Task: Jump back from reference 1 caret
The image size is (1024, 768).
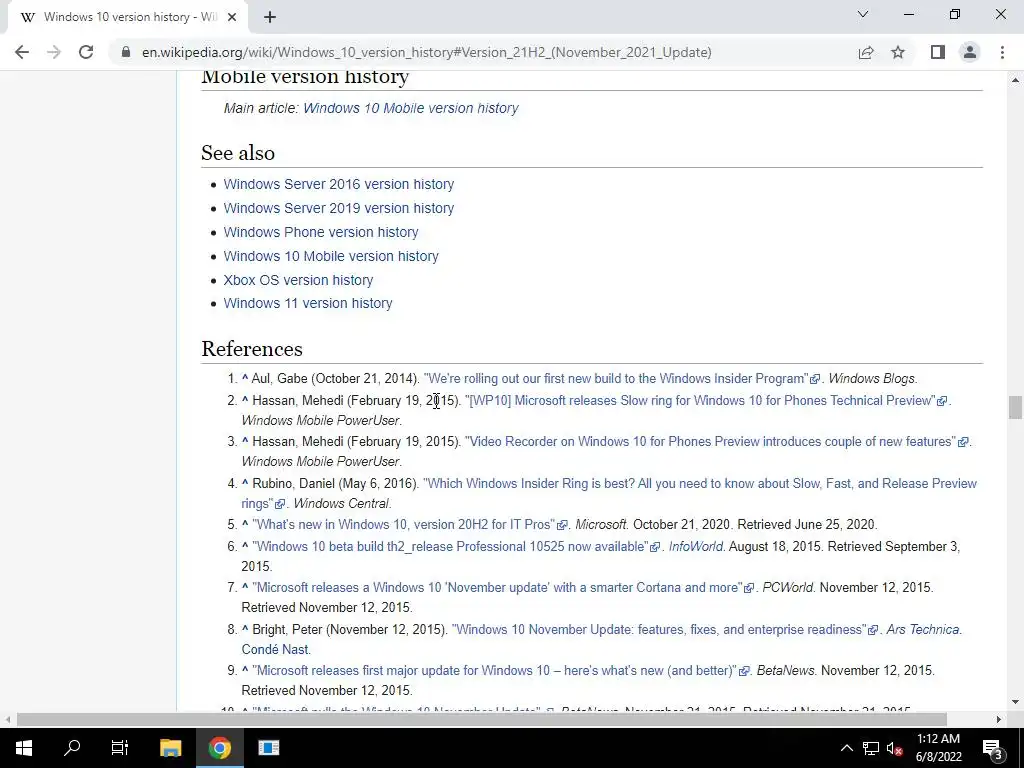Action: (x=245, y=379)
